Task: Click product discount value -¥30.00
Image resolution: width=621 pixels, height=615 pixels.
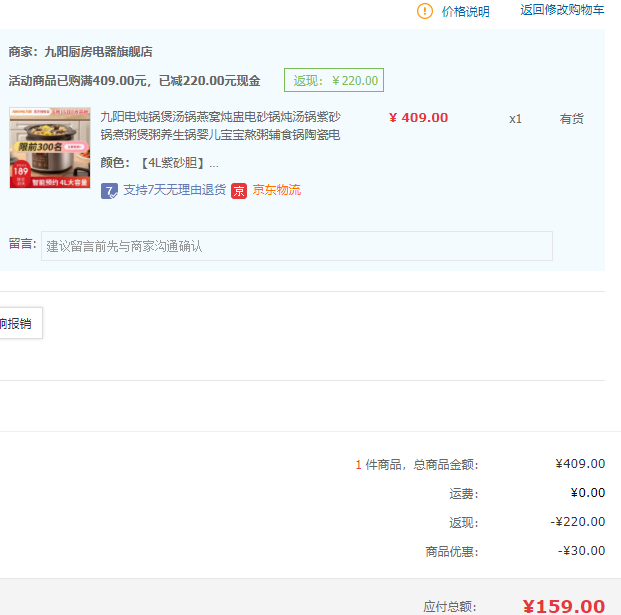Action: (581, 550)
